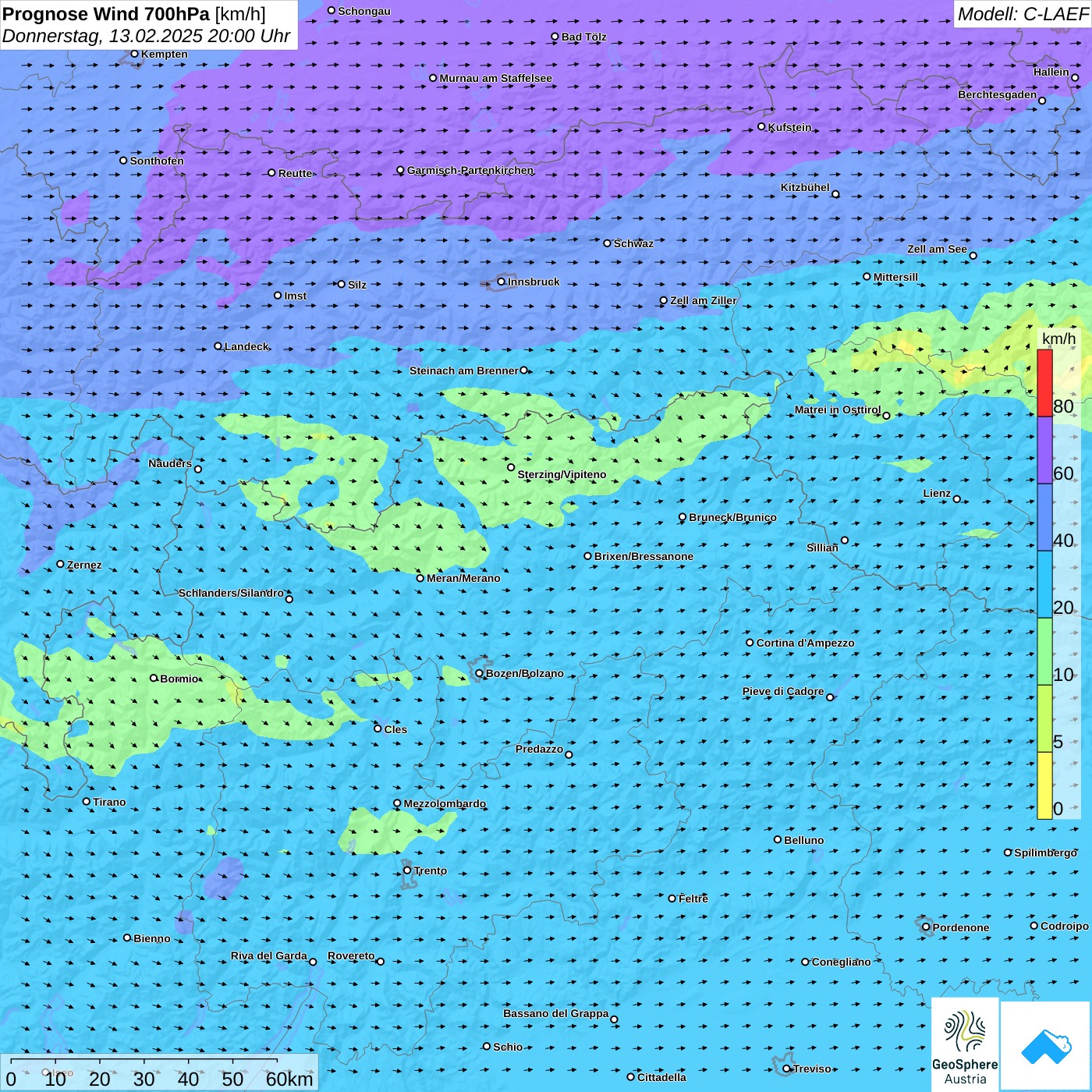Click the "Garmisch-Partenkirchen" label
The image size is (1092, 1092).
[470, 170]
